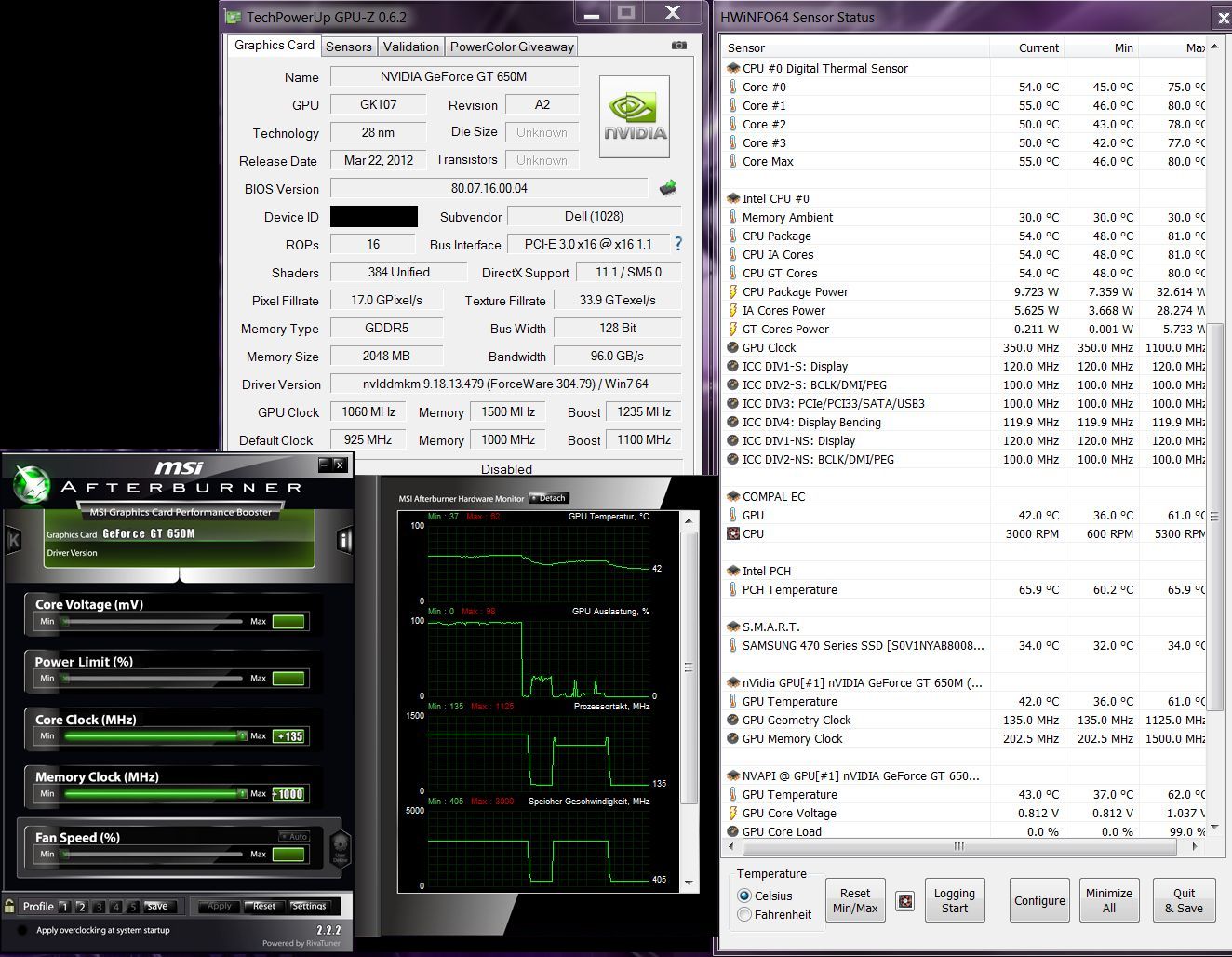The image size is (1232, 957).
Task: Select Afterburner profile 1
Action: click(64, 907)
